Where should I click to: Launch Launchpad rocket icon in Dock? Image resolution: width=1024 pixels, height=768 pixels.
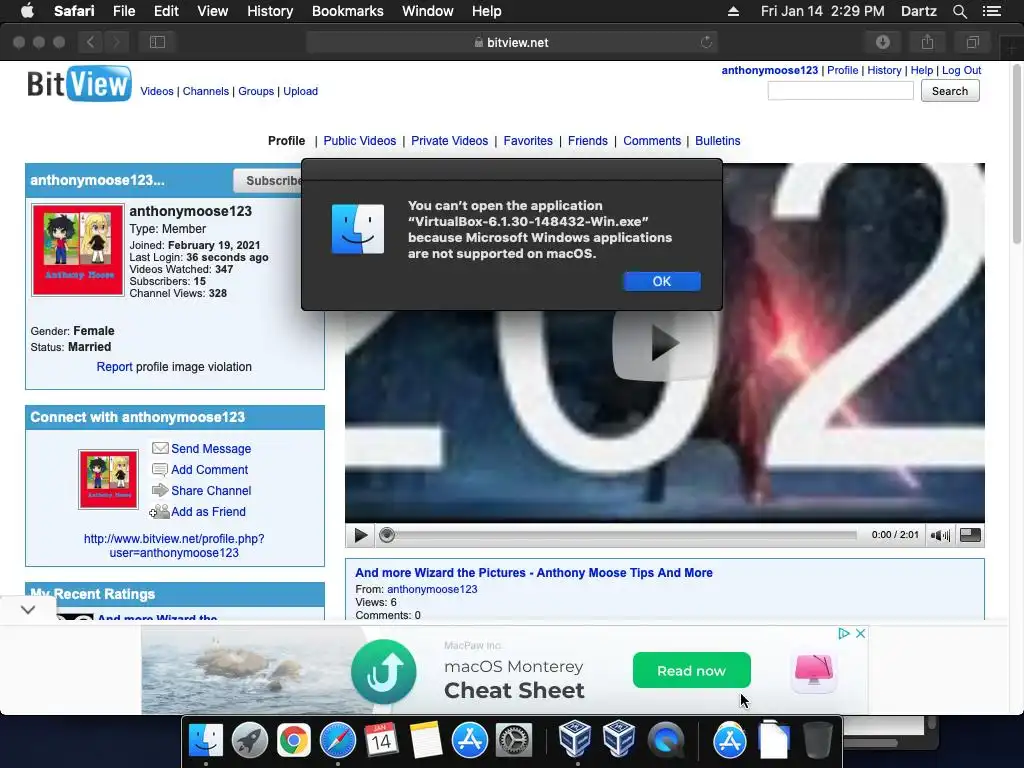pos(249,741)
